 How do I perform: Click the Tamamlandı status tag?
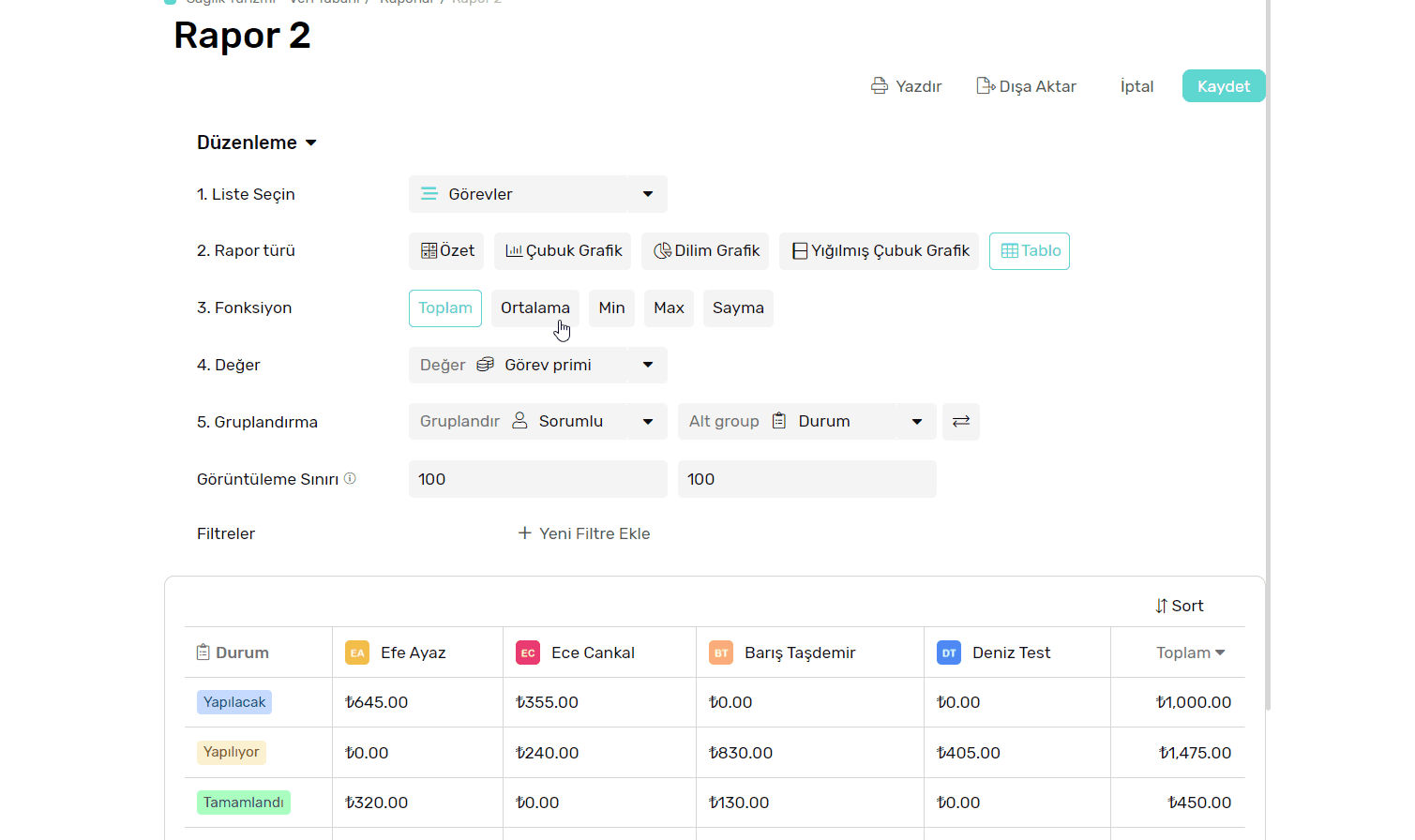click(244, 802)
